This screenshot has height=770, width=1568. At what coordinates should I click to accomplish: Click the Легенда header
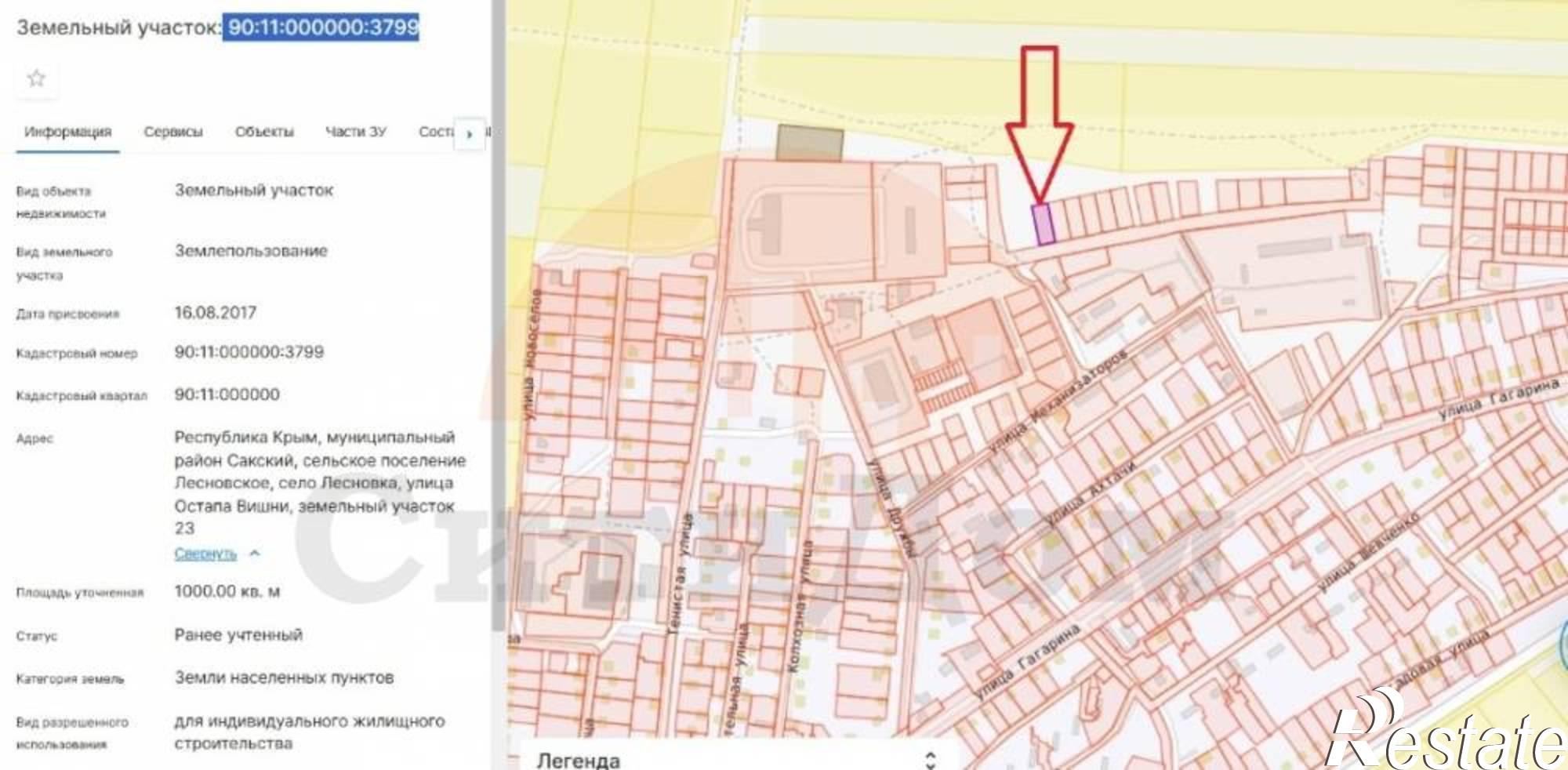coord(578,760)
